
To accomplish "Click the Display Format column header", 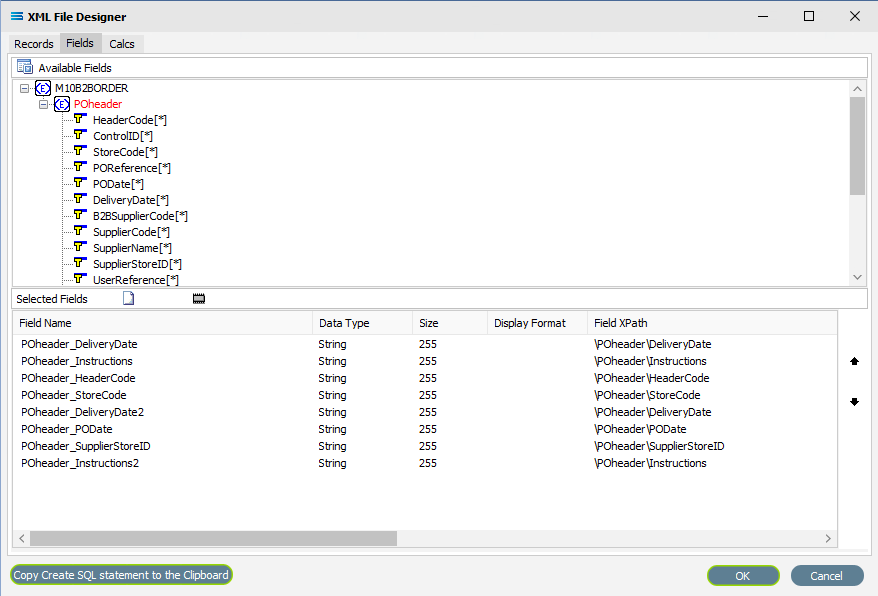I will [538, 323].
